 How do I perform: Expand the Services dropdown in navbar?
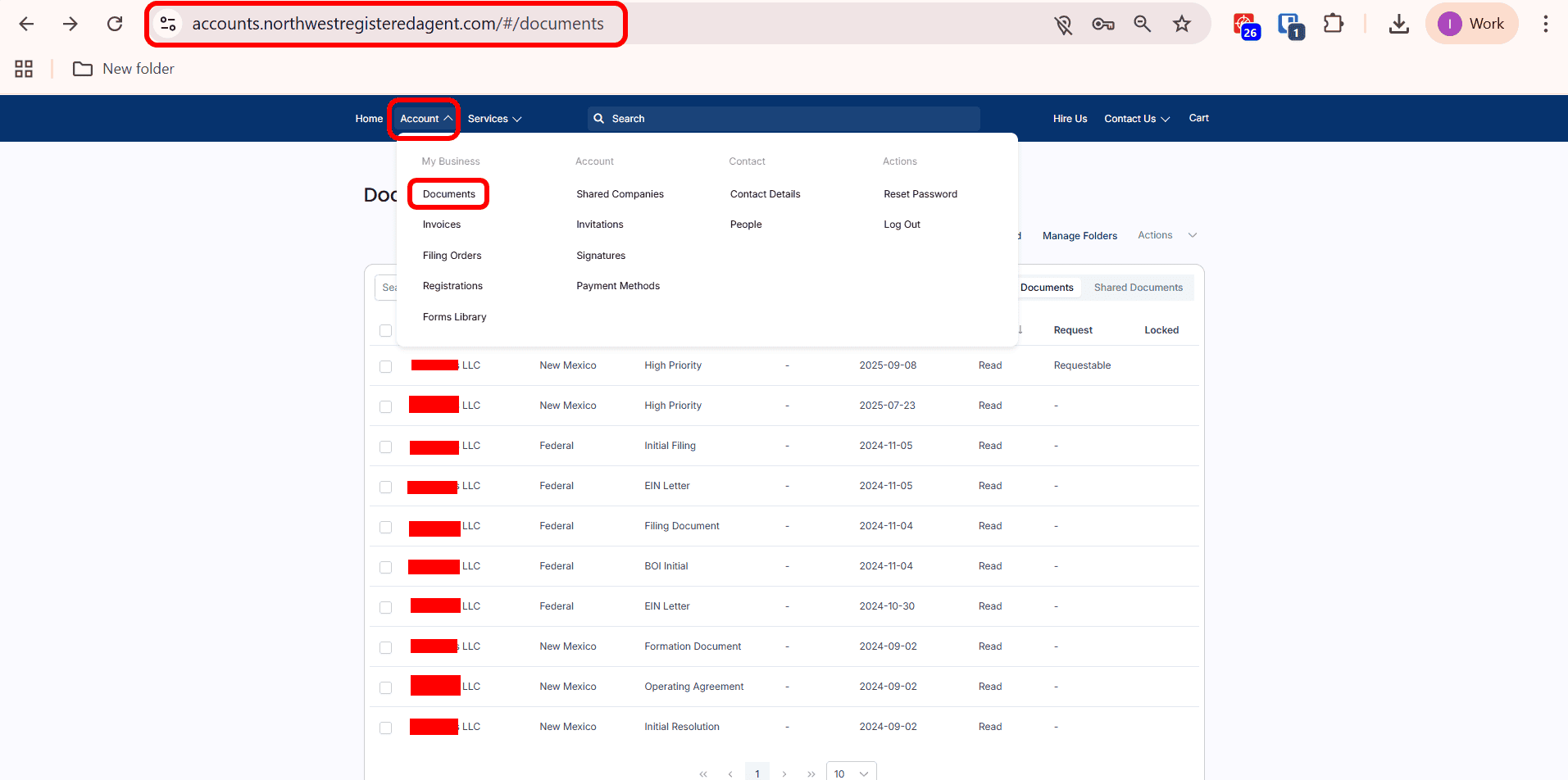494,119
